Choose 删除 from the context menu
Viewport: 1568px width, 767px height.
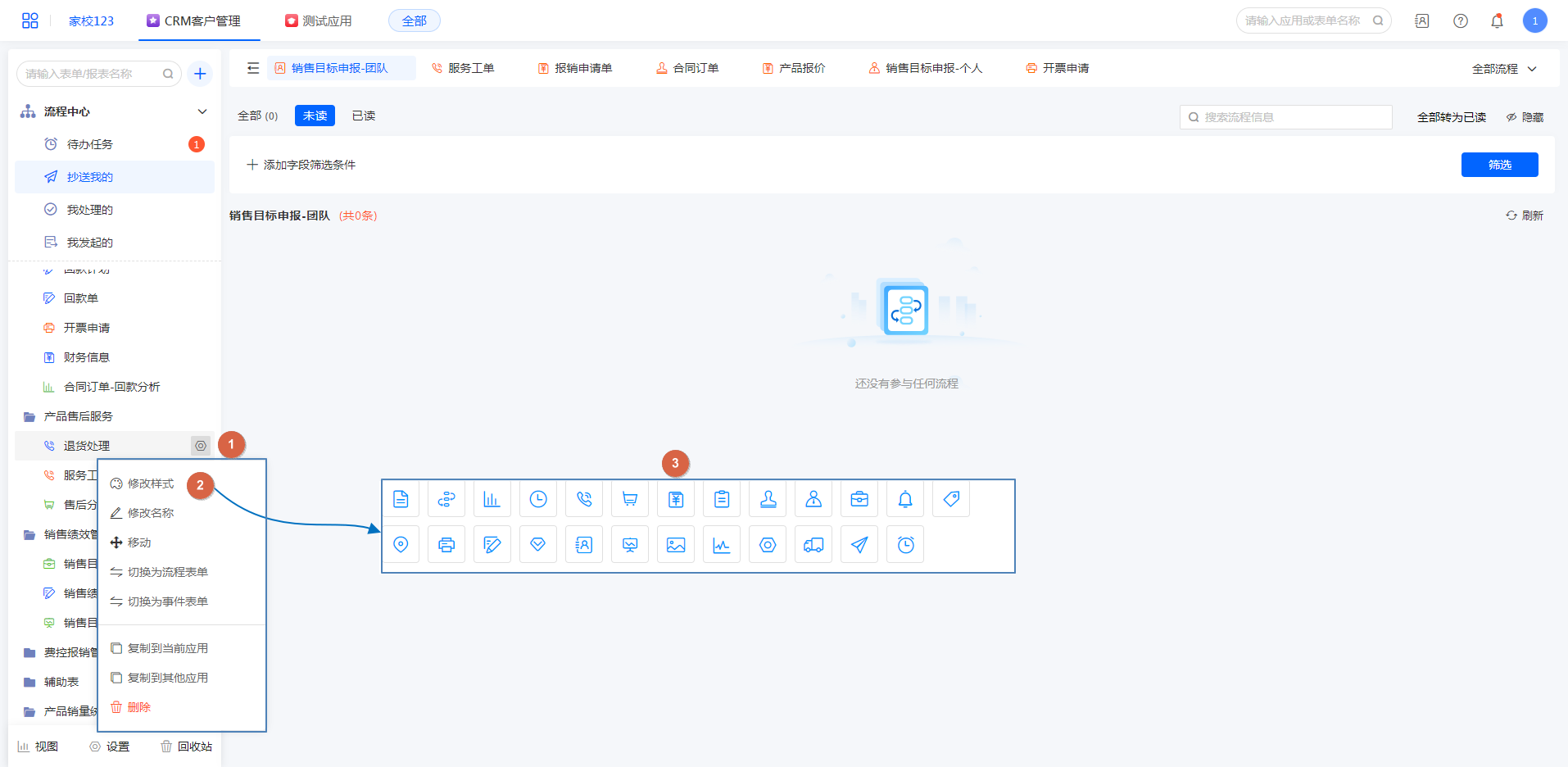(138, 707)
